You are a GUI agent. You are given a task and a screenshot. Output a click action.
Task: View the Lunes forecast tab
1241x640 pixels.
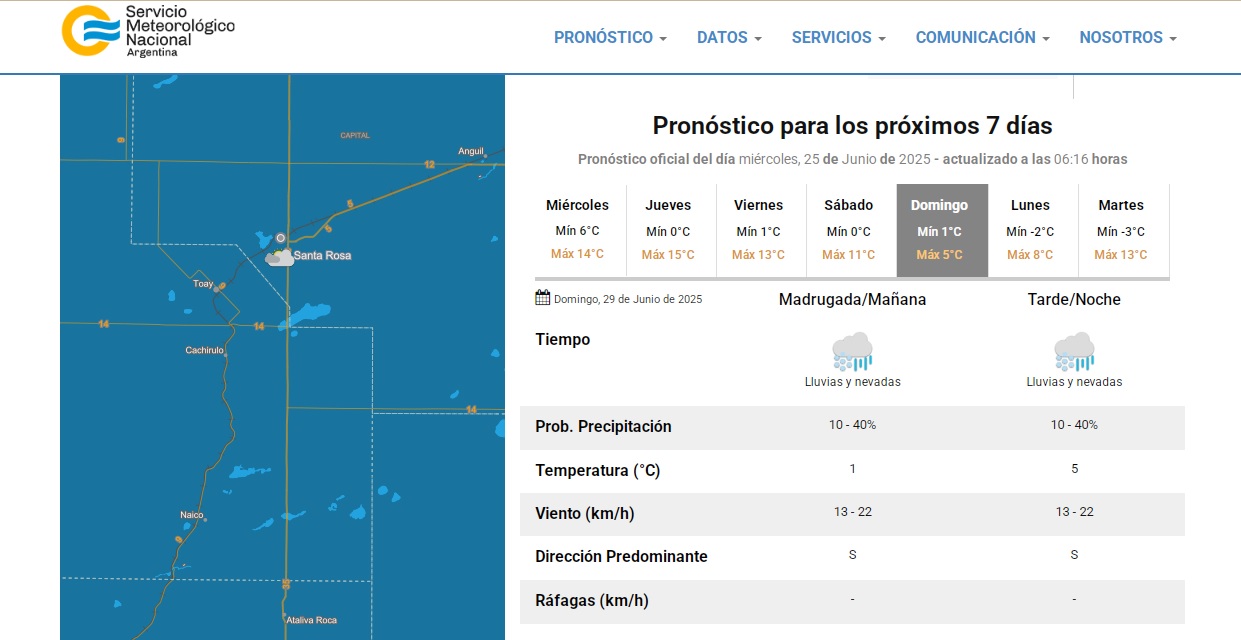[x=1030, y=230]
